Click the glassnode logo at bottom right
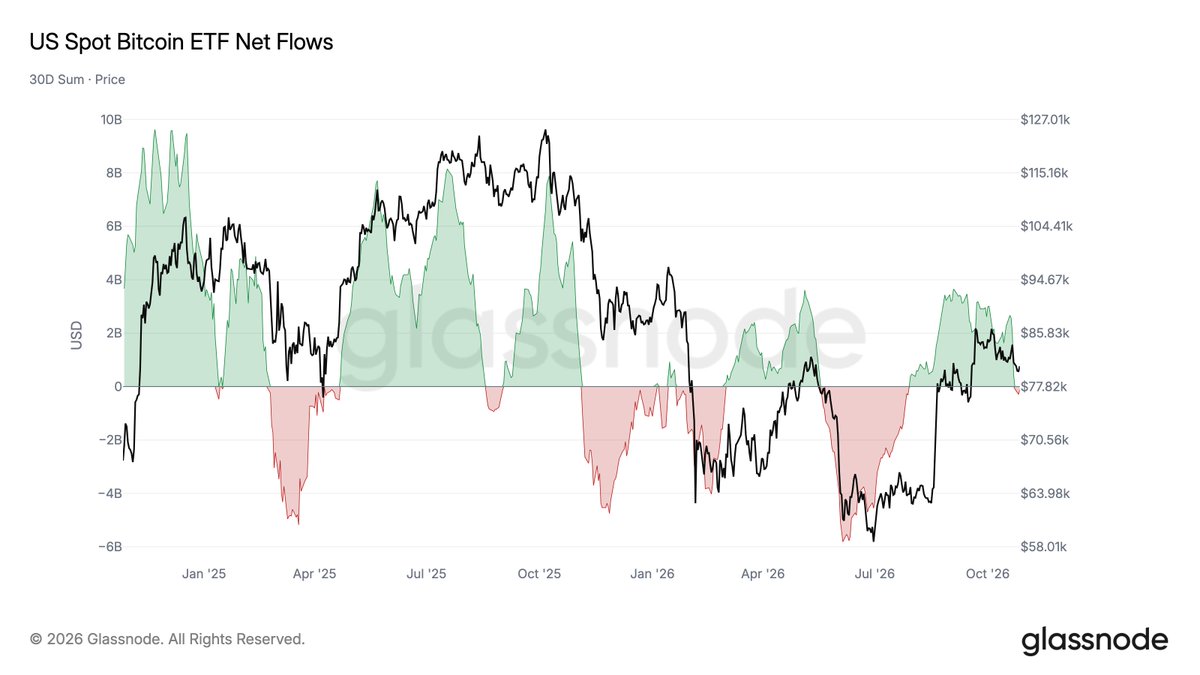The image size is (1200, 675). tap(1094, 639)
